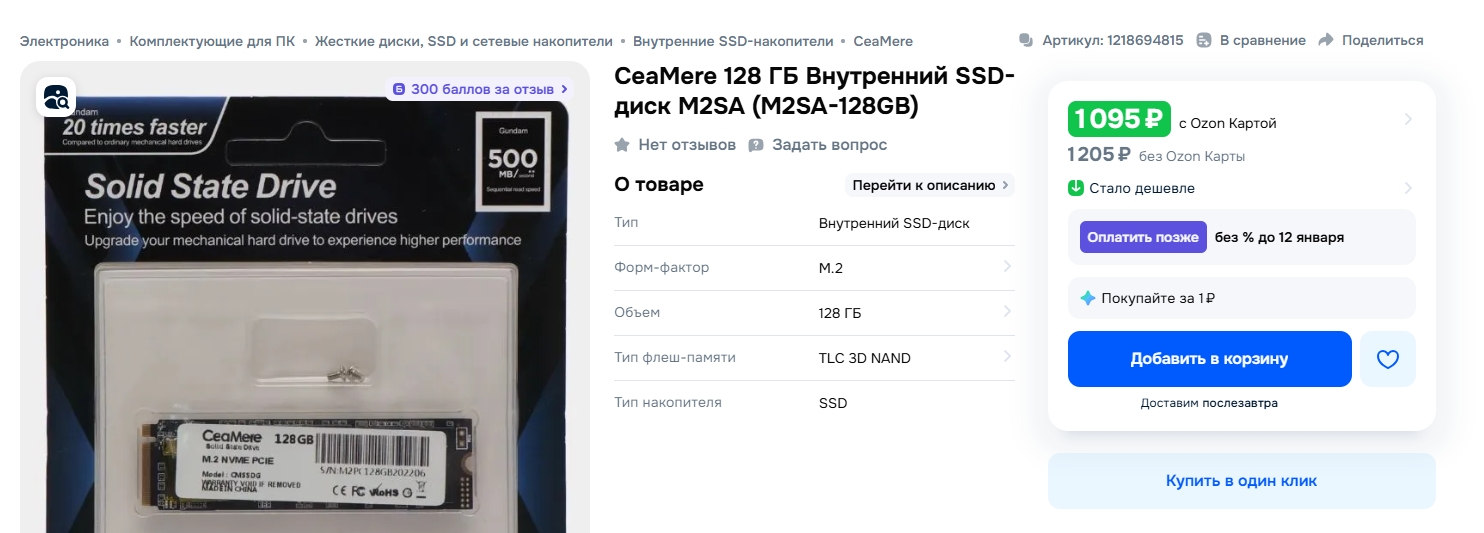Click the Добавить в корзину button
Image resolution: width=1484 pixels, height=533 pixels.
[x=1209, y=359]
